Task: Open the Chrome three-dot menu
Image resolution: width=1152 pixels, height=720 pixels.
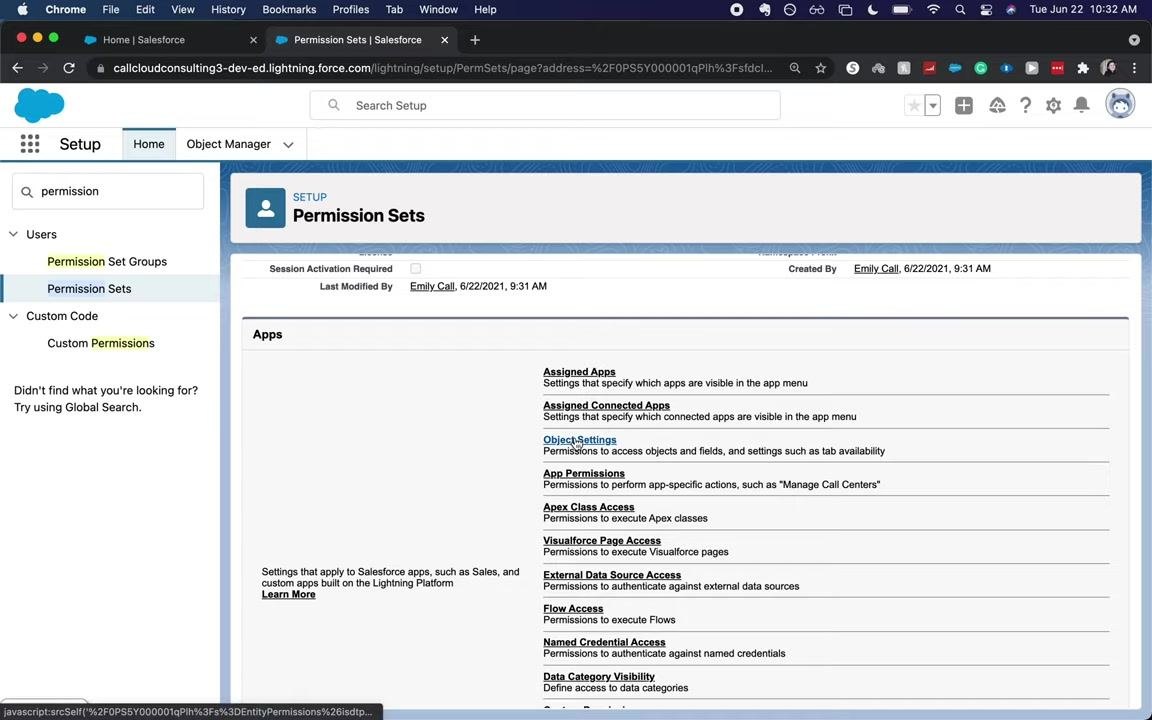Action: coord(1134,68)
